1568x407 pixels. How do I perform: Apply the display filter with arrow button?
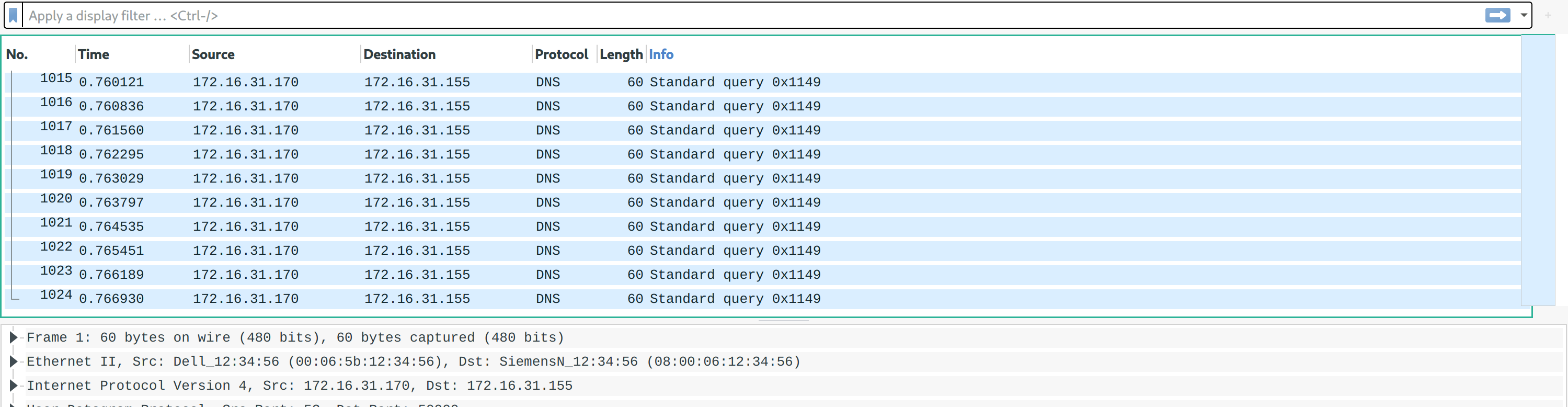[x=1497, y=15]
